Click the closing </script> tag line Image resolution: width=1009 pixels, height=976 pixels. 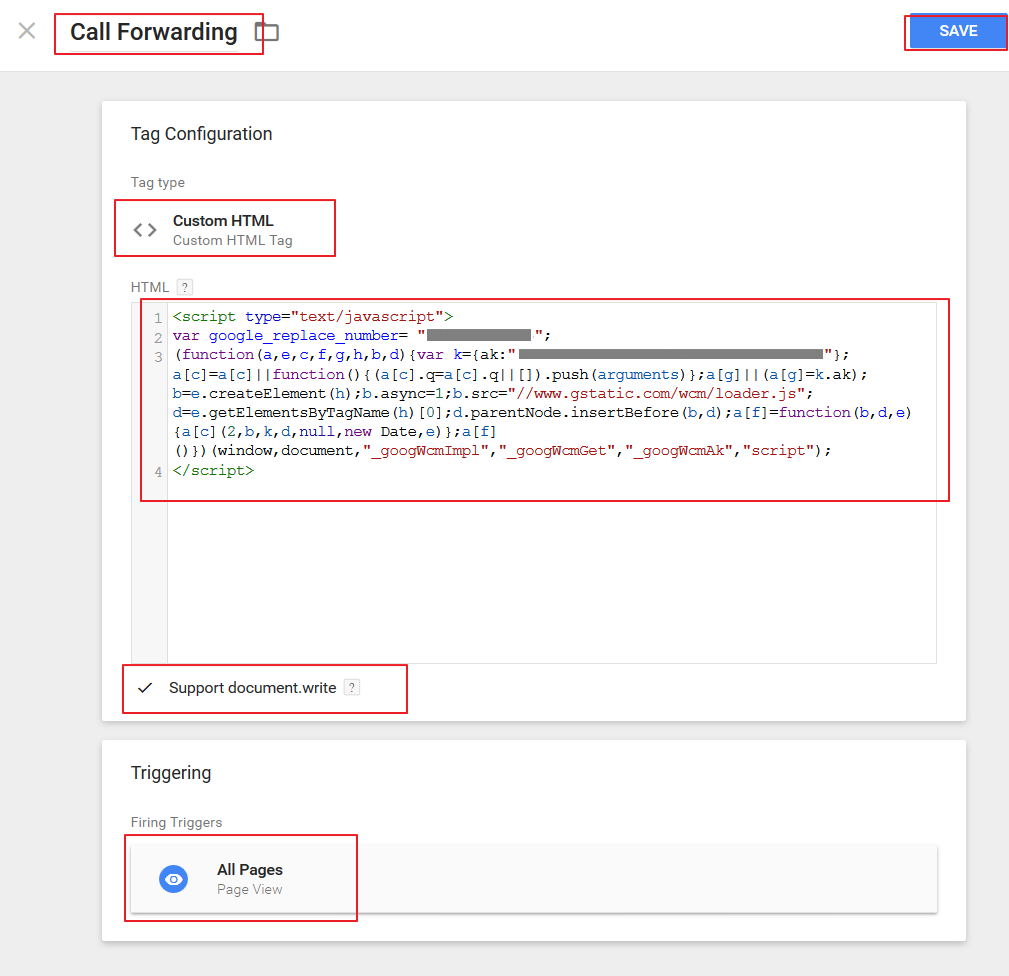[213, 470]
